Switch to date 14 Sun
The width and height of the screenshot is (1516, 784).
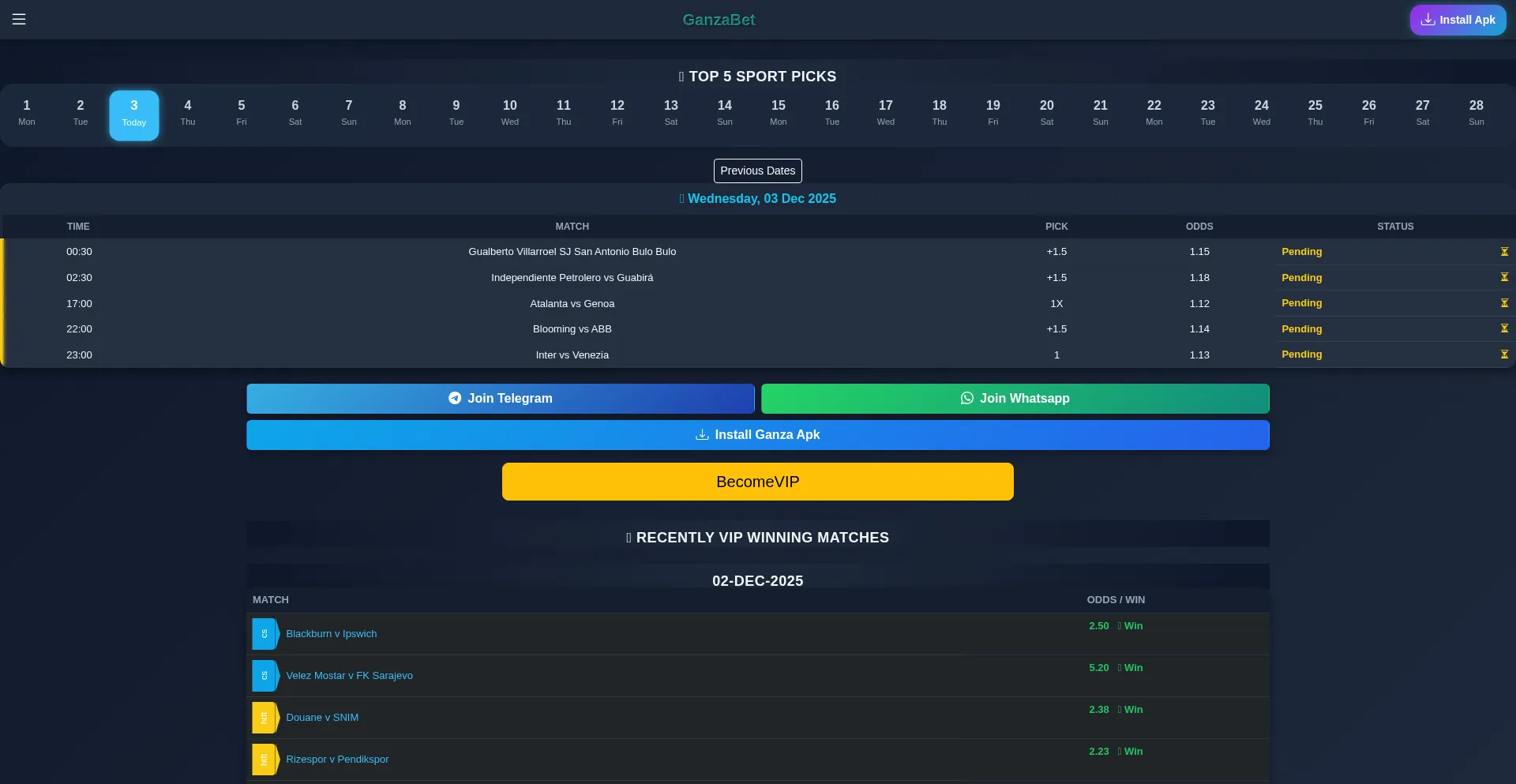725,112
